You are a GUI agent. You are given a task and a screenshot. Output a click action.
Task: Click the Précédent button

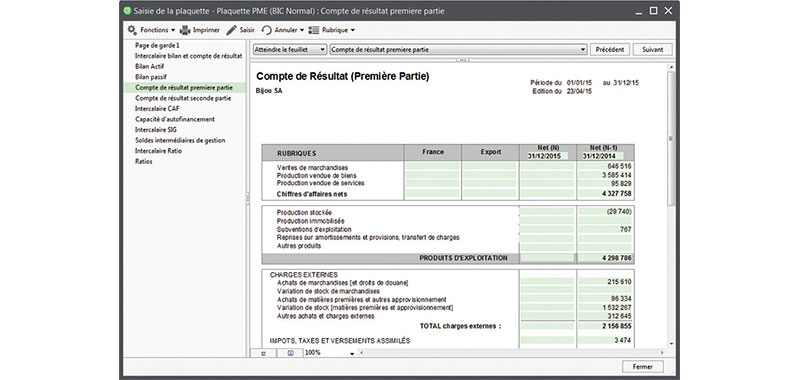tap(610, 49)
